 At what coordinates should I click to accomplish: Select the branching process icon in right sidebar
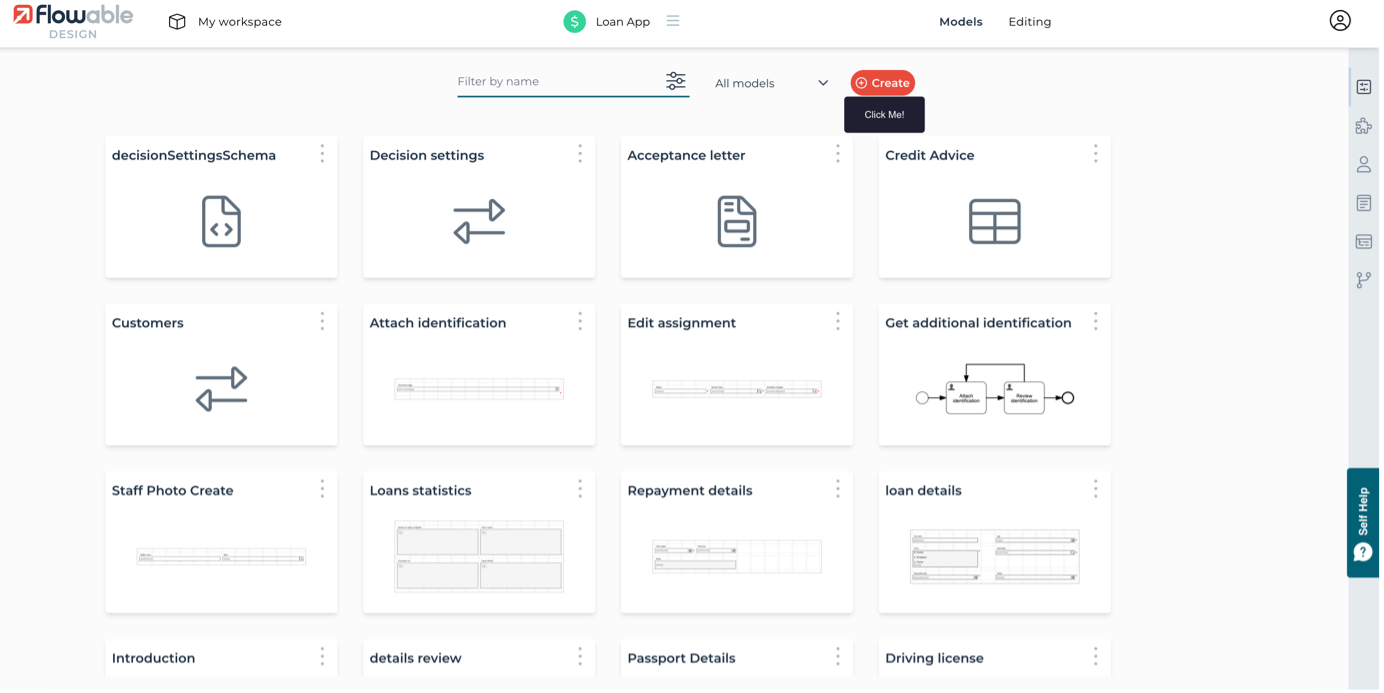pyautogui.click(x=1363, y=281)
